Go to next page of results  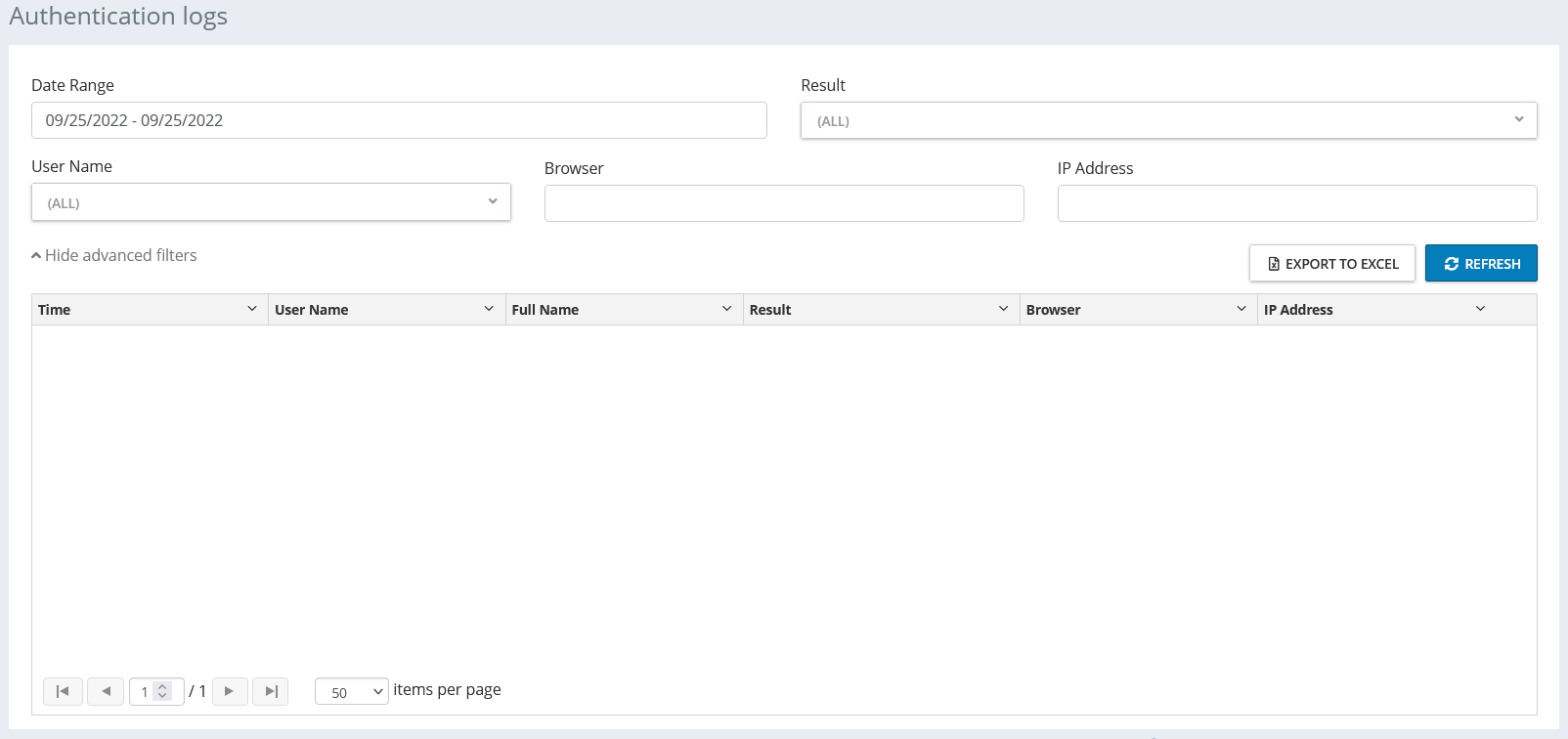pyautogui.click(x=230, y=691)
